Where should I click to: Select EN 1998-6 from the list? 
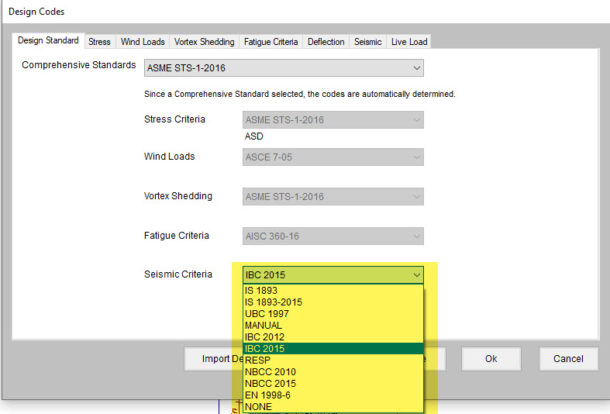tap(267, 395)
